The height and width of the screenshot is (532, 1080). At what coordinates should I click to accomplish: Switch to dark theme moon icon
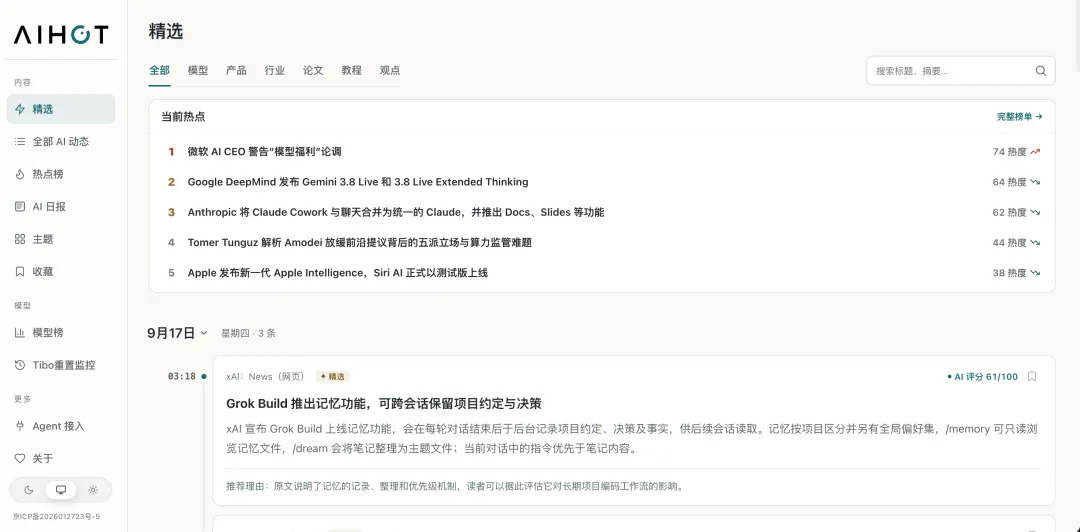(29, 490)
